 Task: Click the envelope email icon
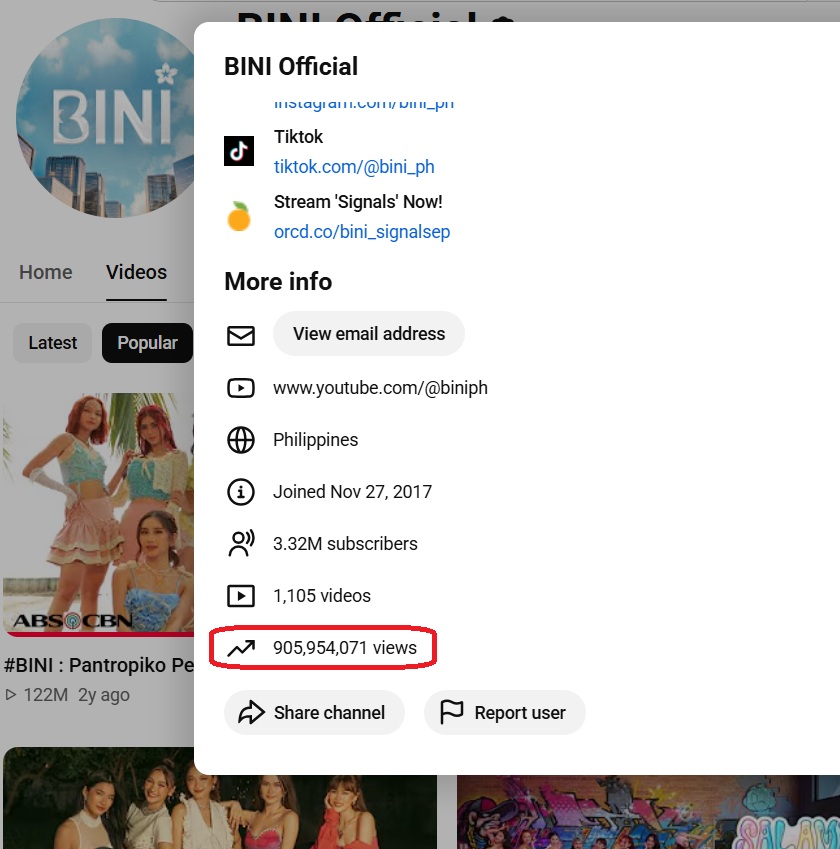[x=240, y=336]
